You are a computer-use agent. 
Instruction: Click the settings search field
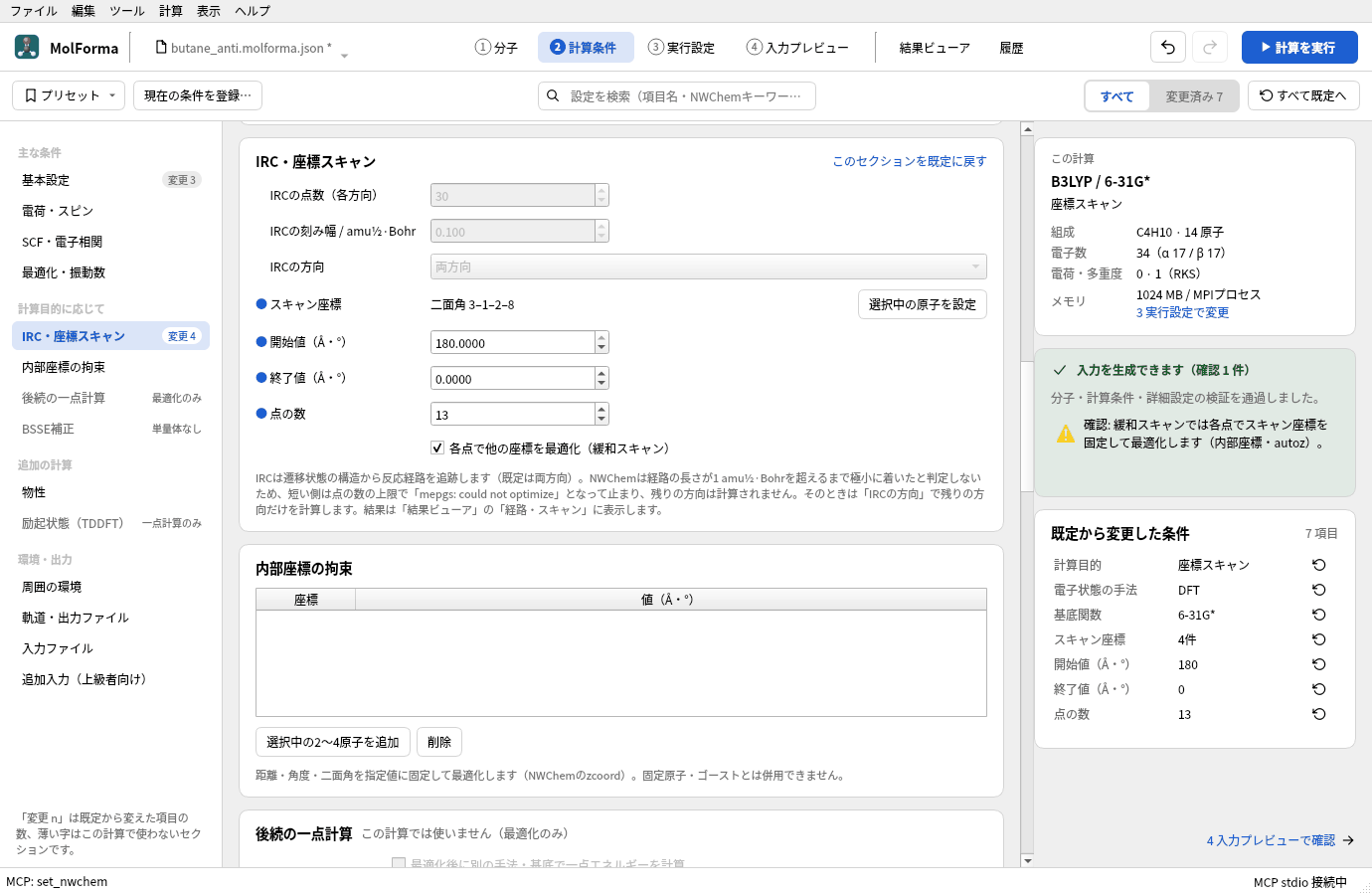point(677,95)
